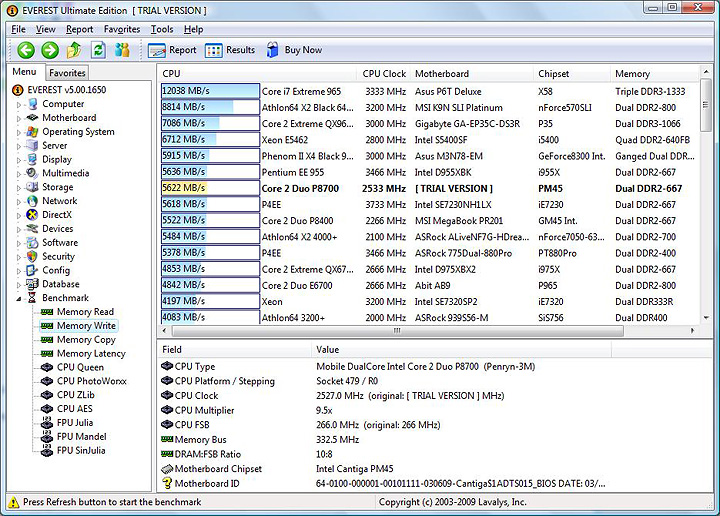This screenshot has width=720, height=516.
Task: Select the CPU Queen benchmark
Action: coord(80,367)
